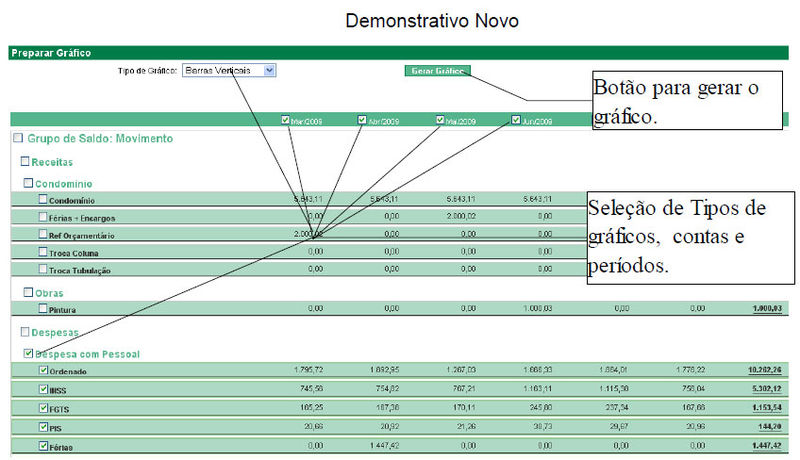Screen dimensions: 800x460
Task: Select the Troca Tubulação checkbox
Action: tap(42, 269)
